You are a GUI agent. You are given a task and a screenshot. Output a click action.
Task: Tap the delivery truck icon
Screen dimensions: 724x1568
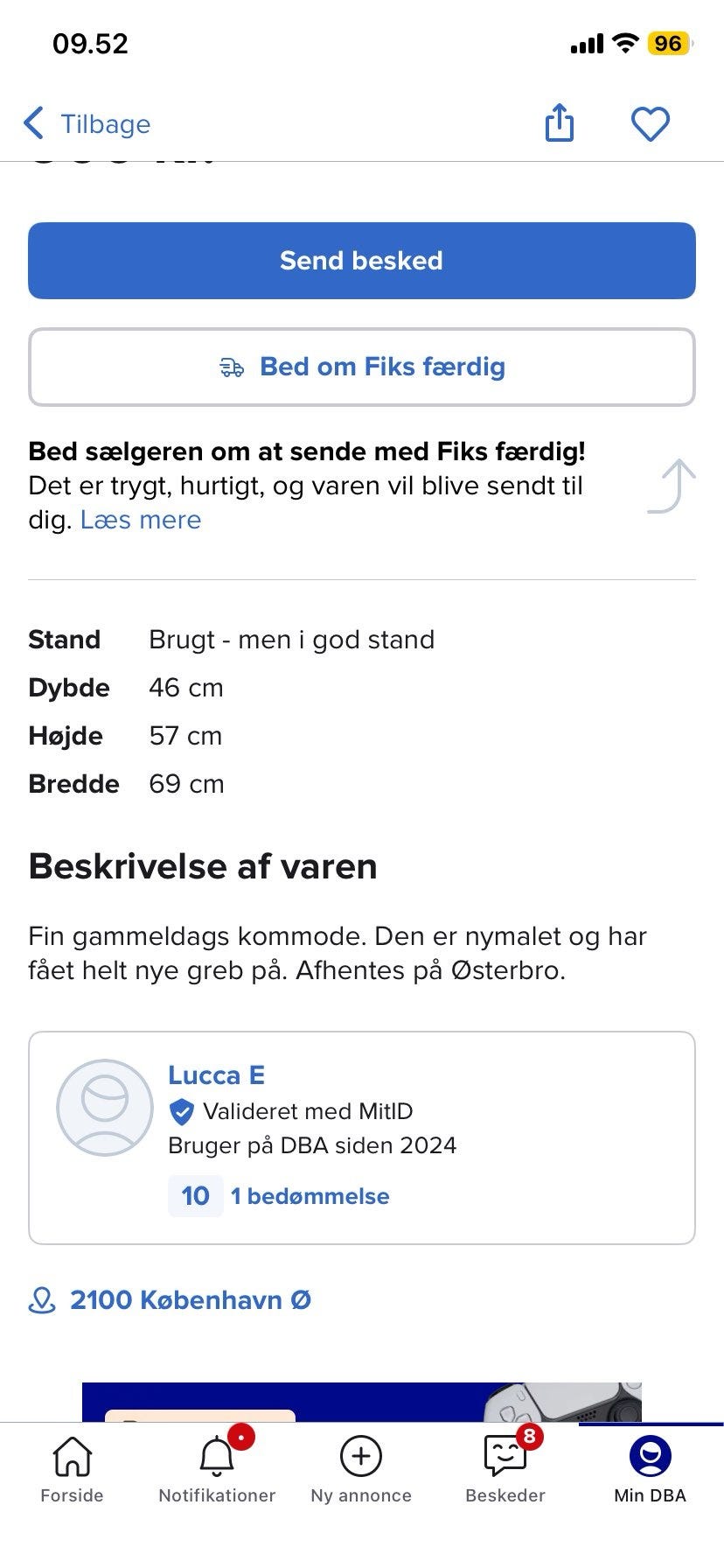pyautogui.click(x=232, y=367)
